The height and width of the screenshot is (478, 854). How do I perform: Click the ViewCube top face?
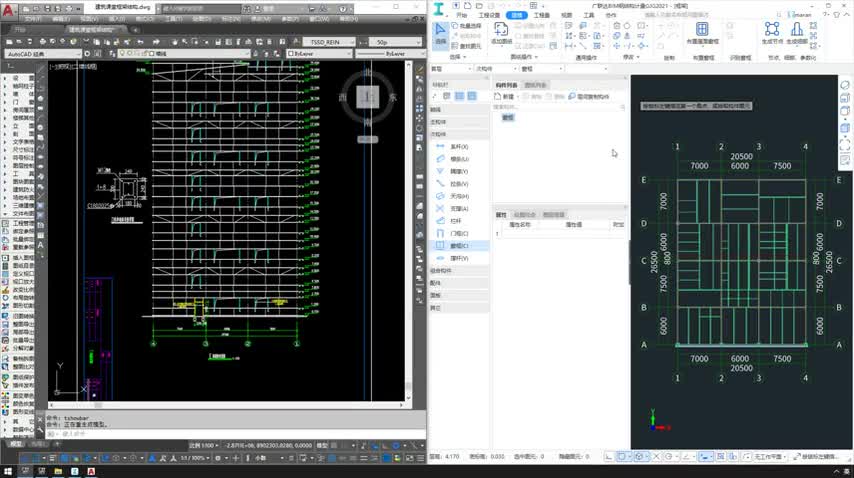point(368,96)
